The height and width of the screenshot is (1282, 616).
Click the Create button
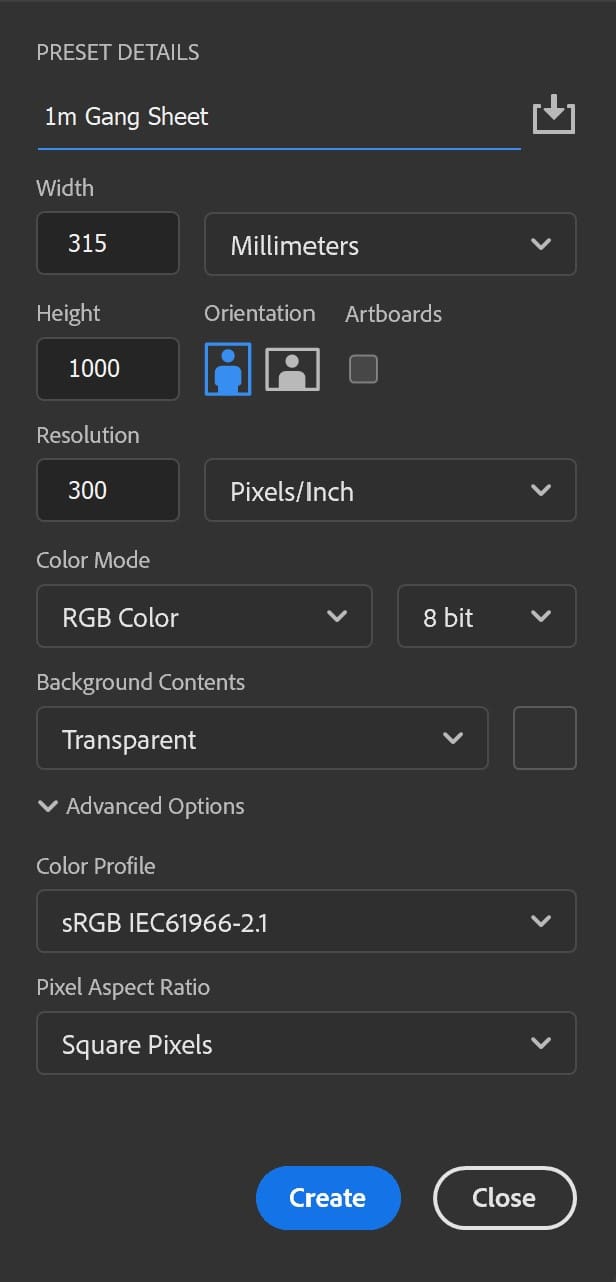[328, 1197]
